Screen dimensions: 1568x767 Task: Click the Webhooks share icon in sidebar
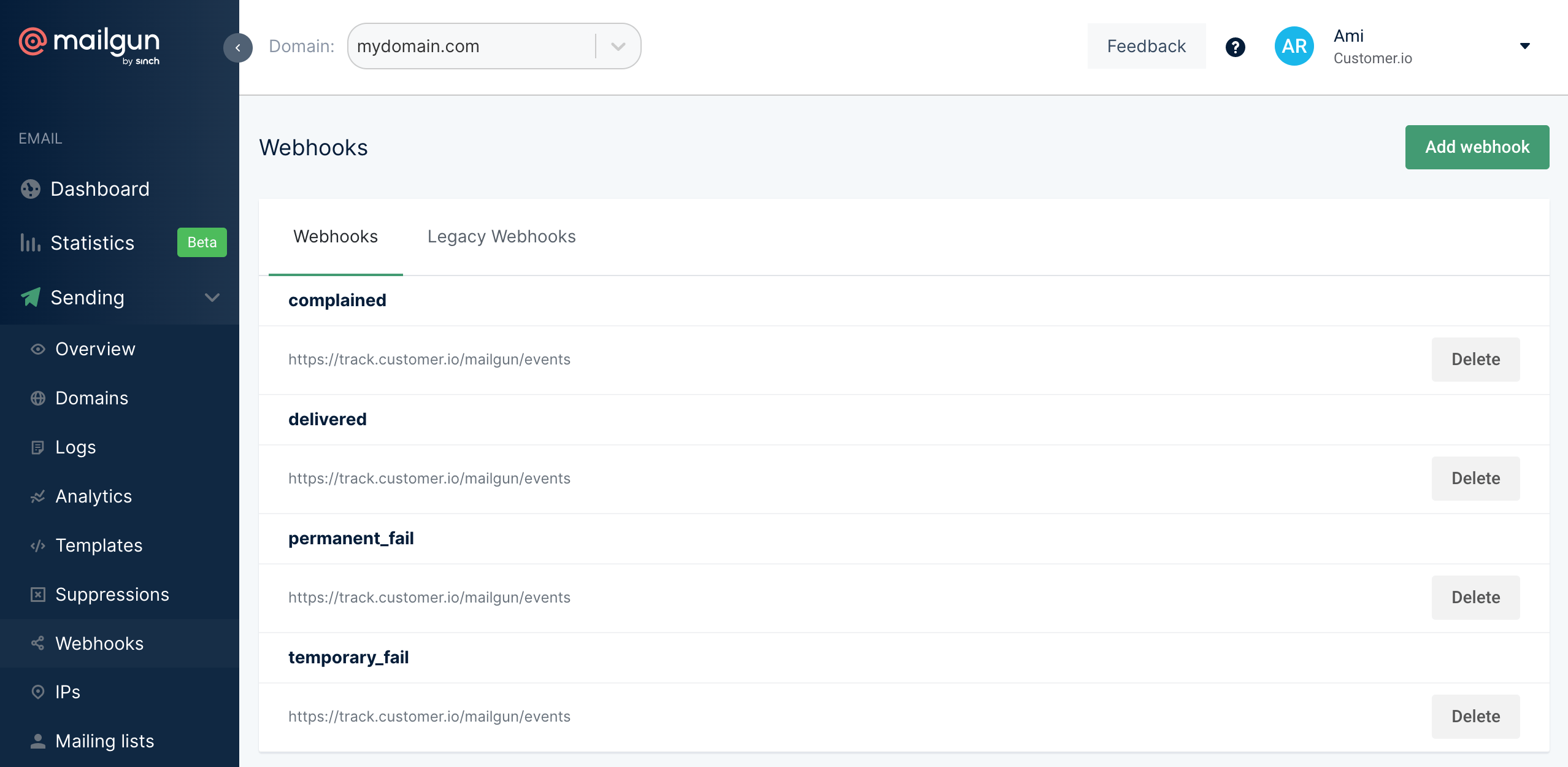tap(38, 643)
